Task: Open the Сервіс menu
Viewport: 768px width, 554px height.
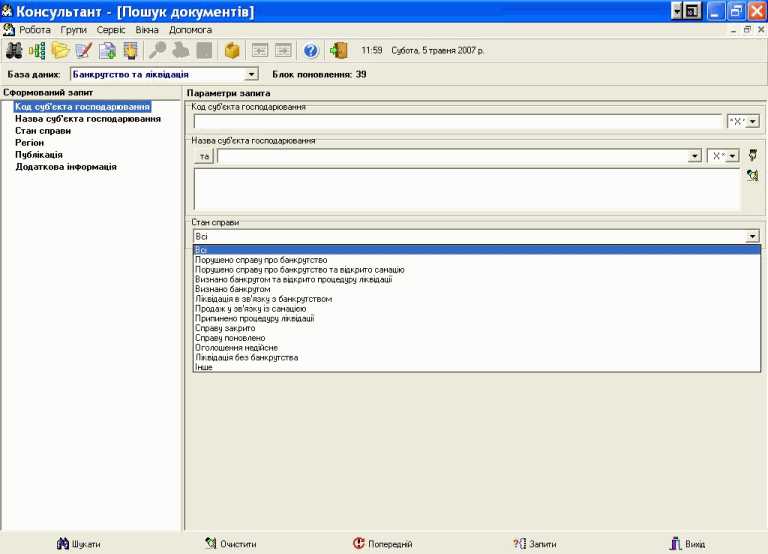Action: [x=111, y=30]
